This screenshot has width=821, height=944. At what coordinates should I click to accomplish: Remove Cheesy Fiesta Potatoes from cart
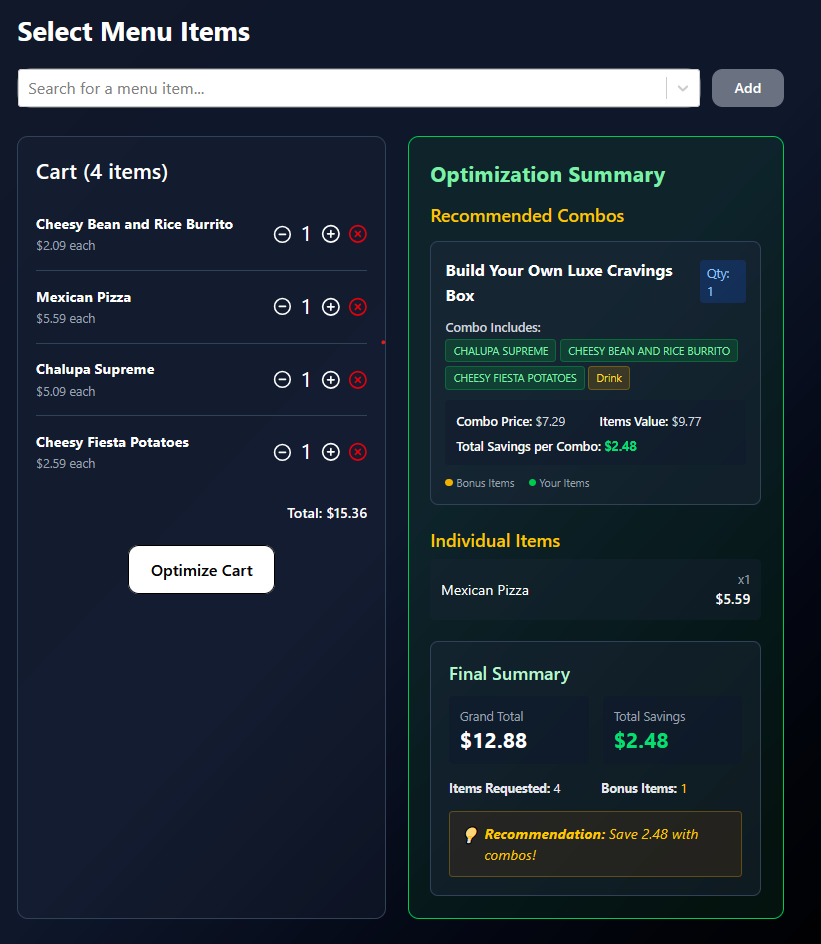coord(358,452)
